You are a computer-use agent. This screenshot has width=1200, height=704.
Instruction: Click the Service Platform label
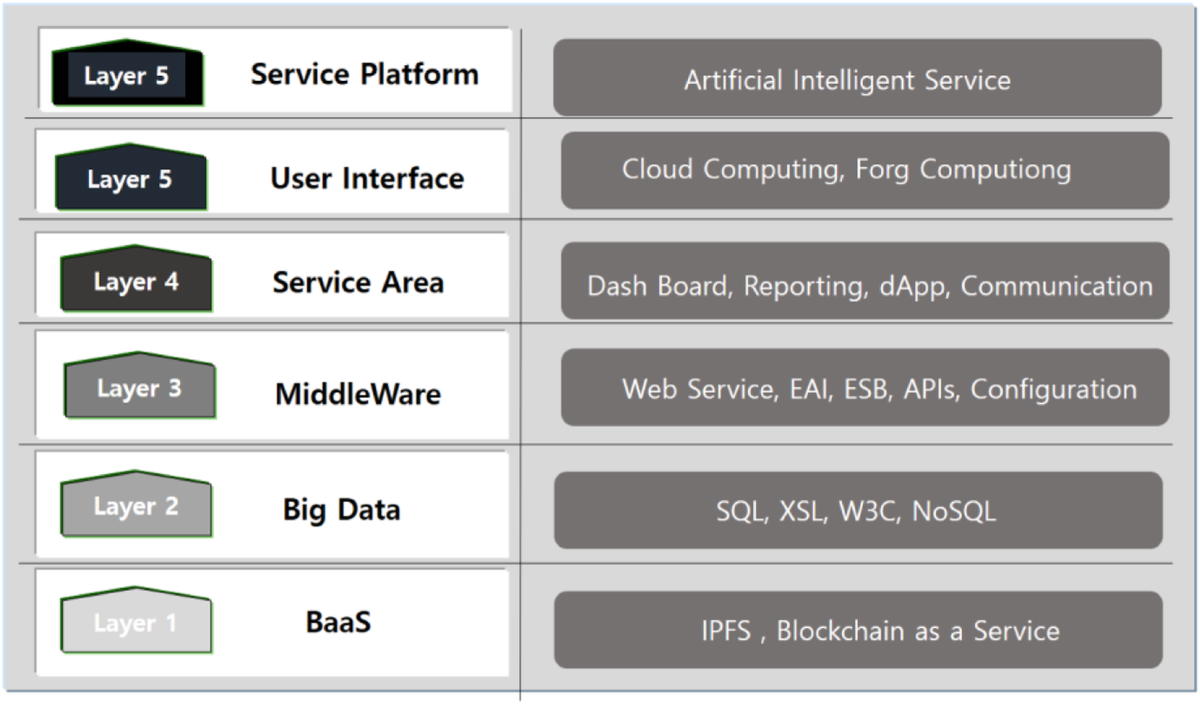[x=364, y=74]
